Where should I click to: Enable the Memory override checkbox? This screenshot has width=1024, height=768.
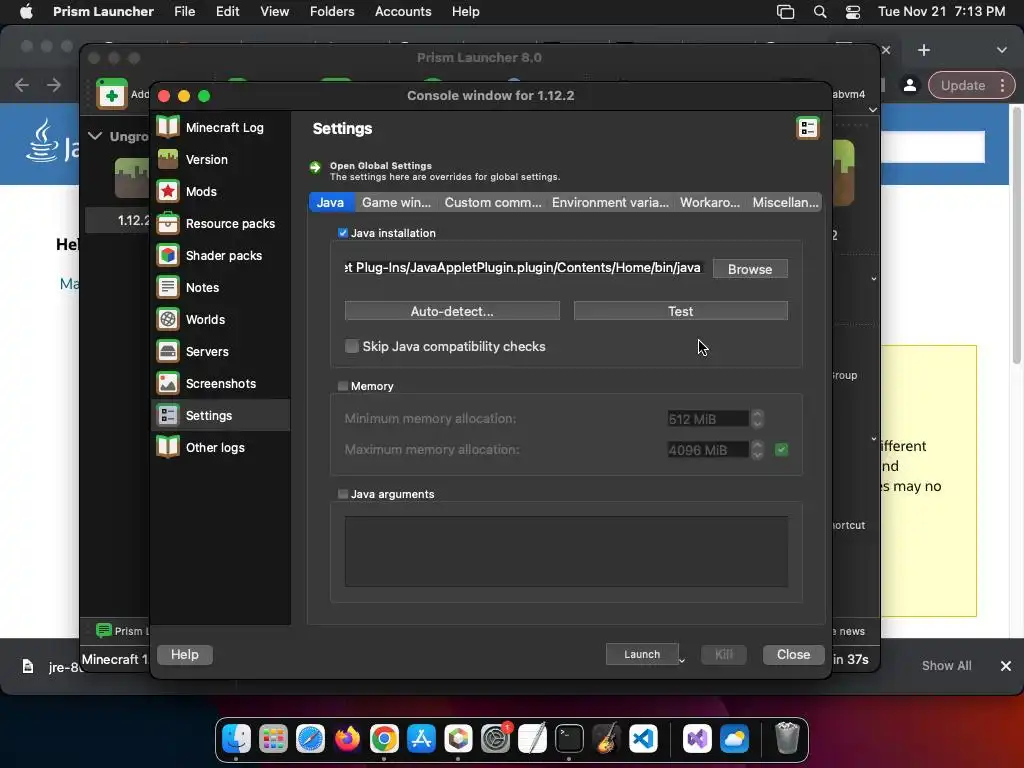tap(343, 386)
